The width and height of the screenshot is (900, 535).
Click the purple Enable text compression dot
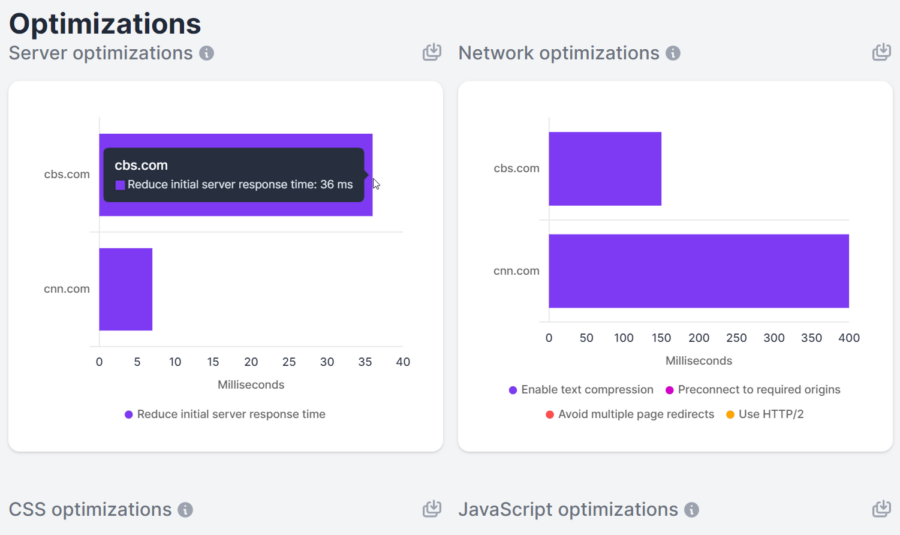click(513, 390)
